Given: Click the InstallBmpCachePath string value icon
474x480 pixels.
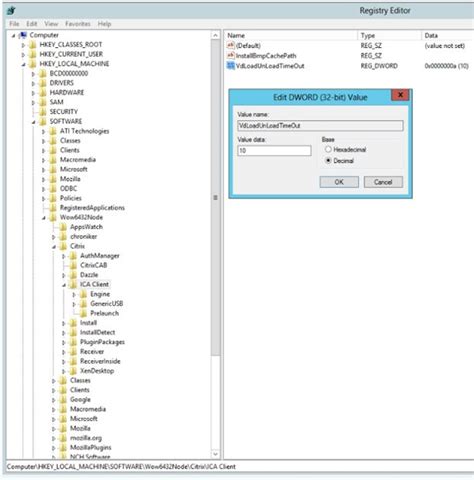Looking at the screenshot, I should pos(231,56).
